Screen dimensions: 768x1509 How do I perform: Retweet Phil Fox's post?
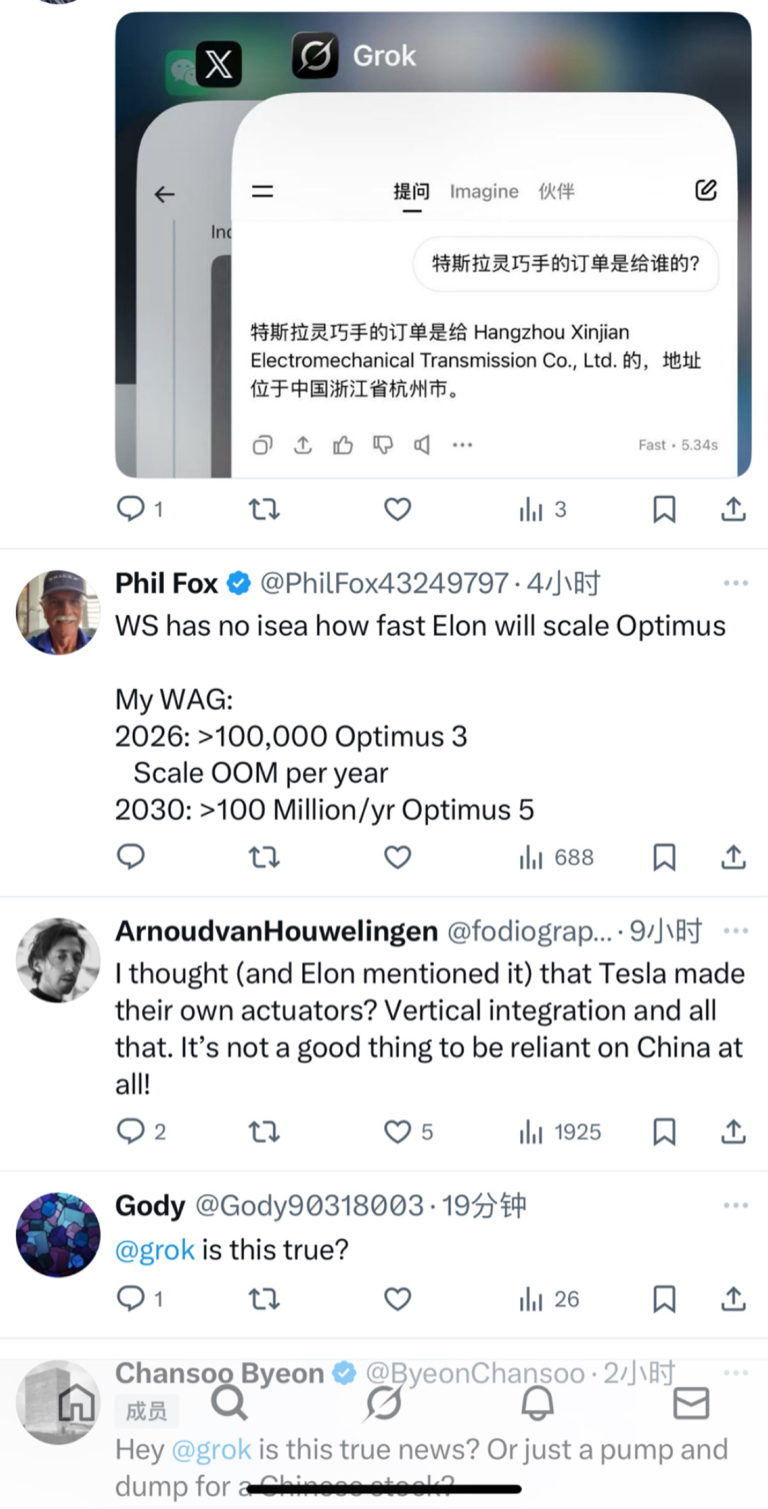(x=264, y=857)
